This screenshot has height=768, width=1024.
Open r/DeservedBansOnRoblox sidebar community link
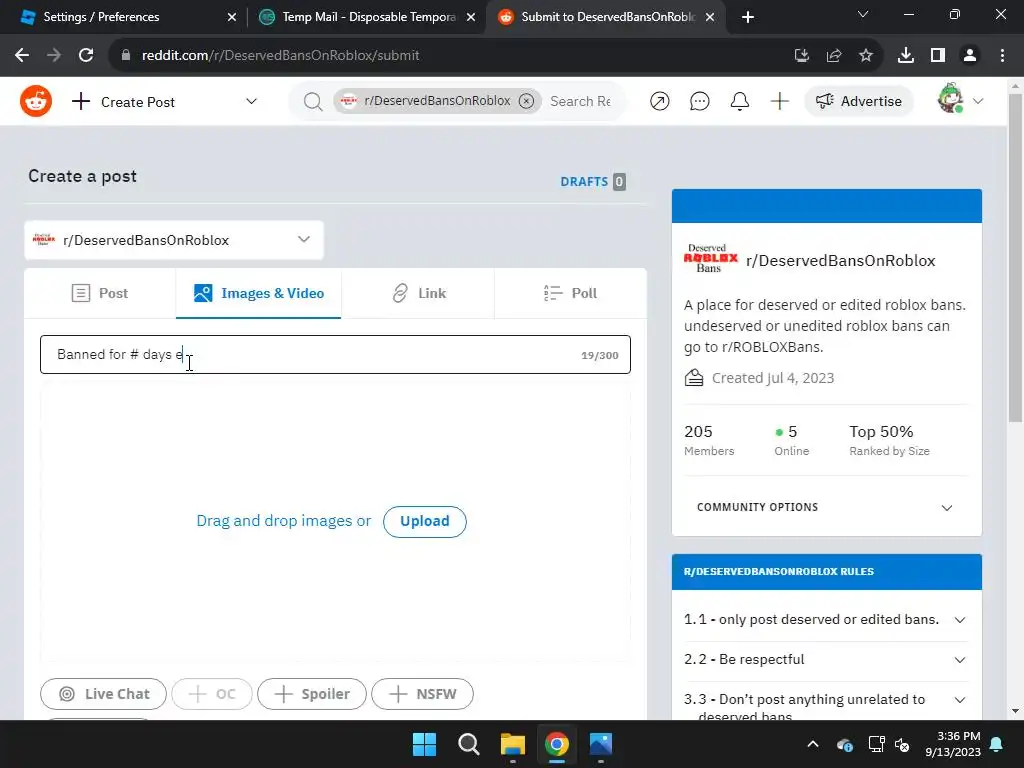coord(840,261)
